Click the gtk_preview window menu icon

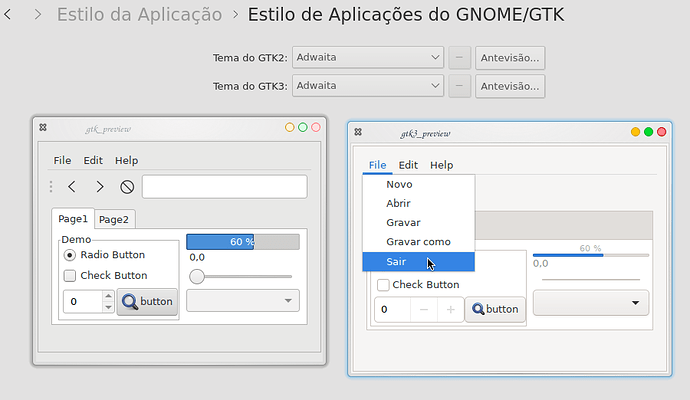coord(43,127)
